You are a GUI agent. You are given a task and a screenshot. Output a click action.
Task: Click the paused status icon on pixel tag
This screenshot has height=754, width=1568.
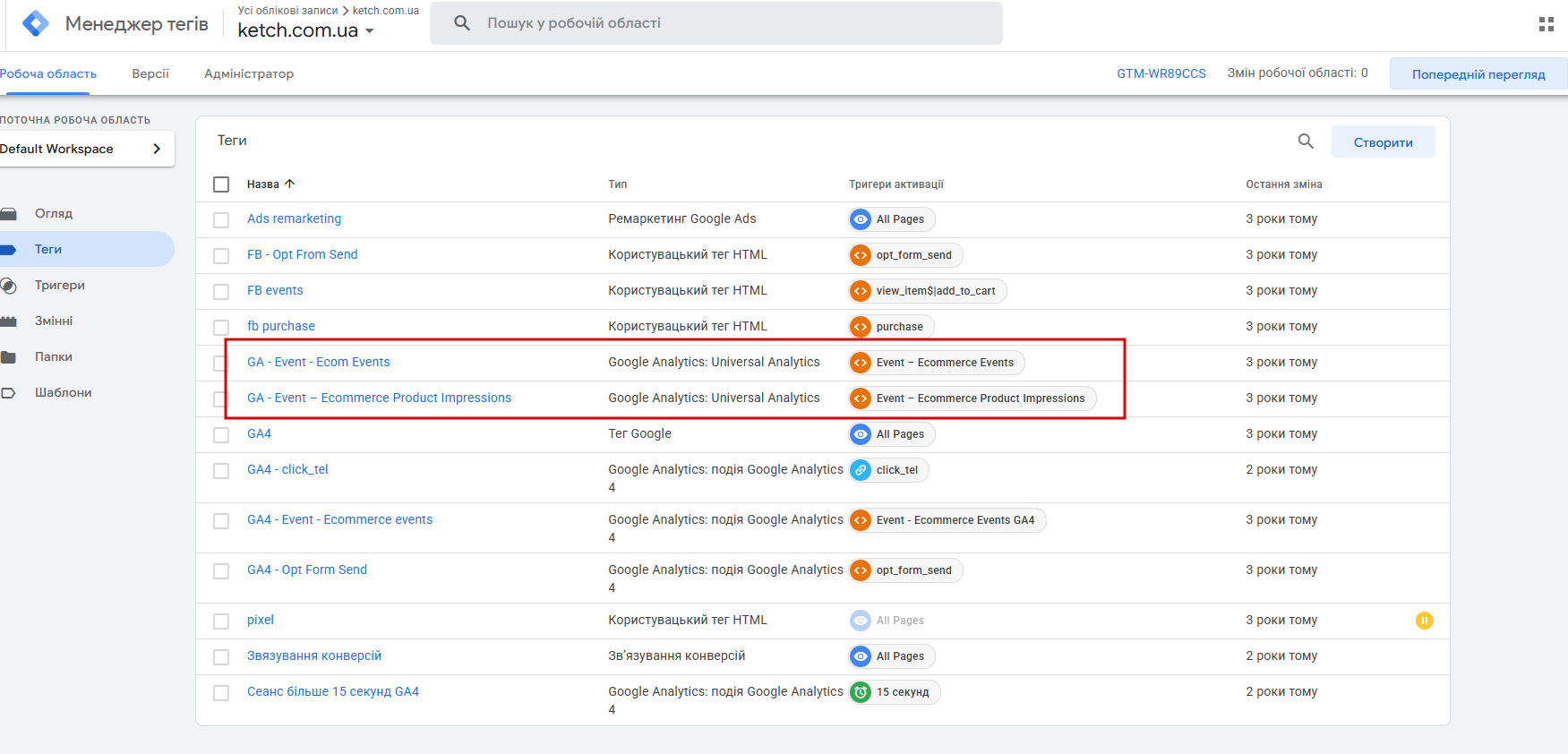pos(1424,621)
